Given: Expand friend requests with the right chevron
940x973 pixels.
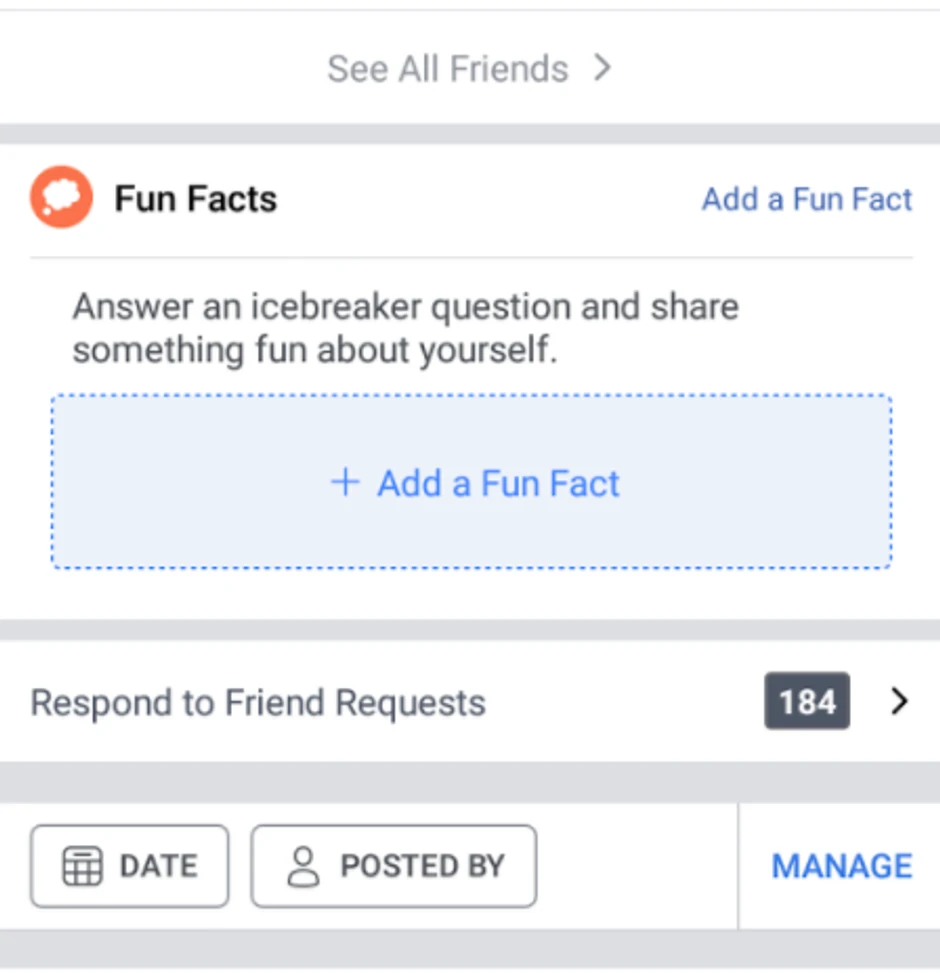Looking at the screenshot, I should [899, 702].
